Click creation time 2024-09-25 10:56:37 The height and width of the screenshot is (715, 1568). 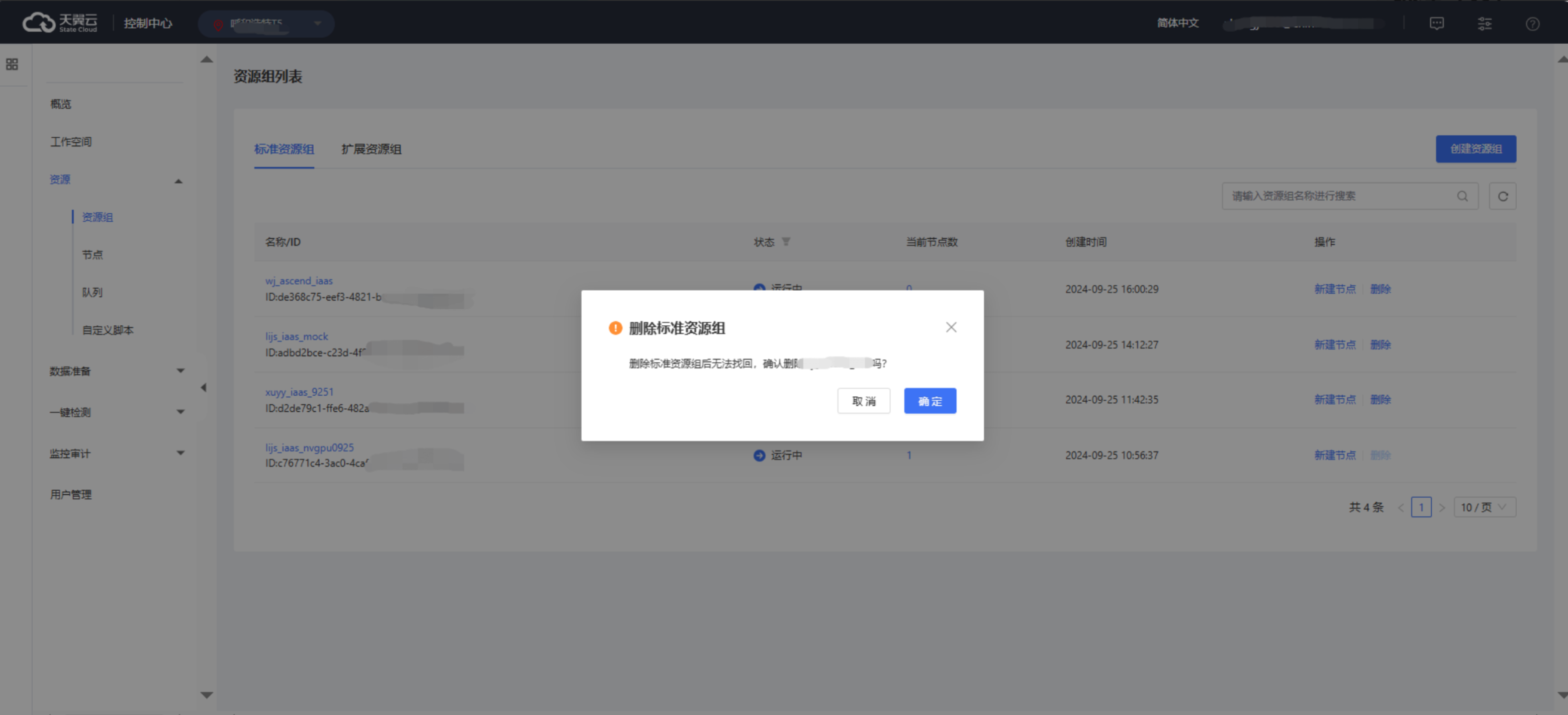(x=1112, y=455)
